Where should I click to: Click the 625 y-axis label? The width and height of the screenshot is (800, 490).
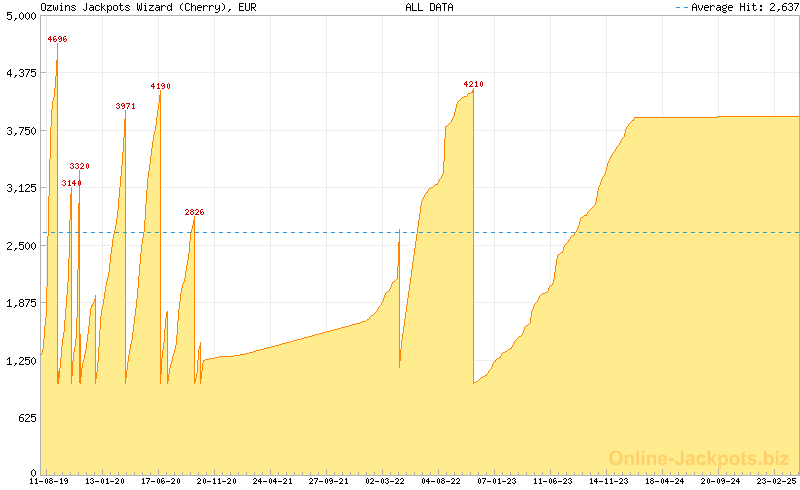coord(24,417)
